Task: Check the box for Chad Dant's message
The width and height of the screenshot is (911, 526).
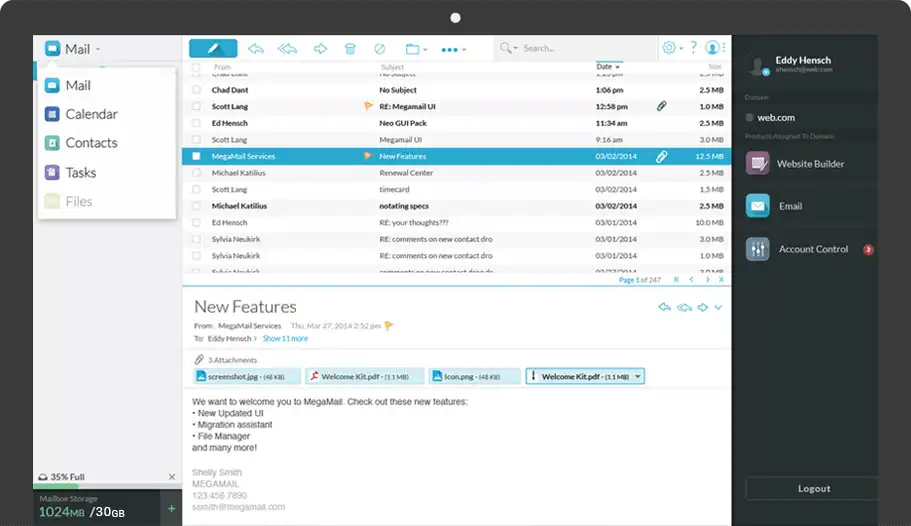Action: pyautogui.click(x=196, y=90)
